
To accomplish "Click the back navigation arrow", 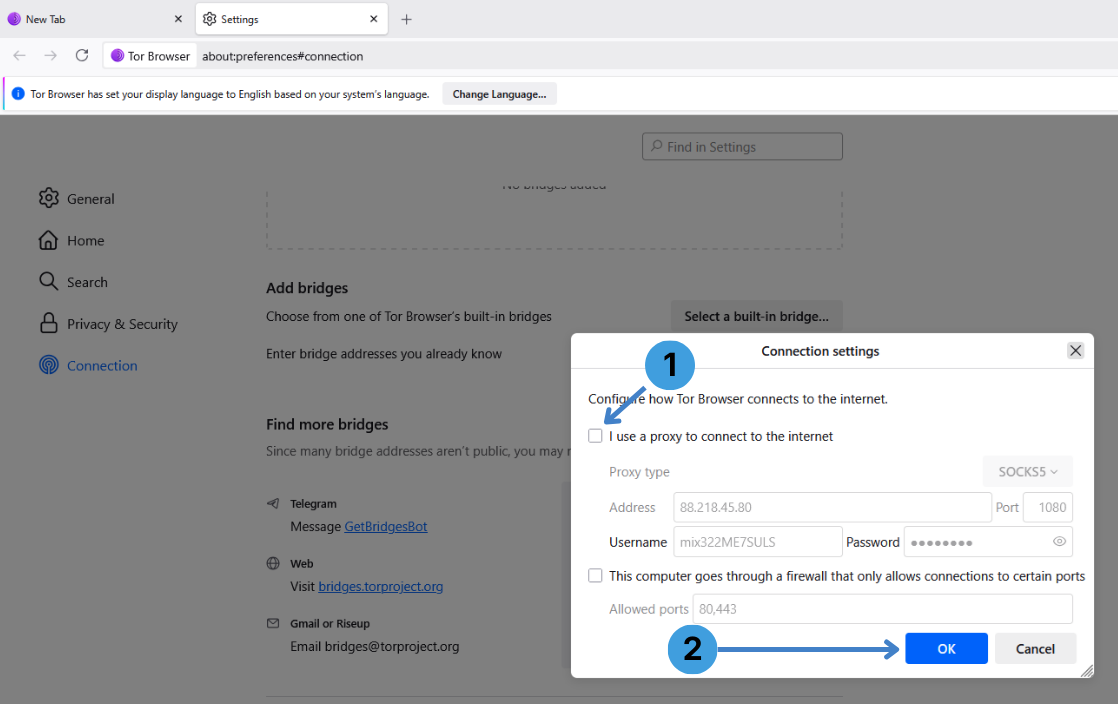I will tap(19, 56).
